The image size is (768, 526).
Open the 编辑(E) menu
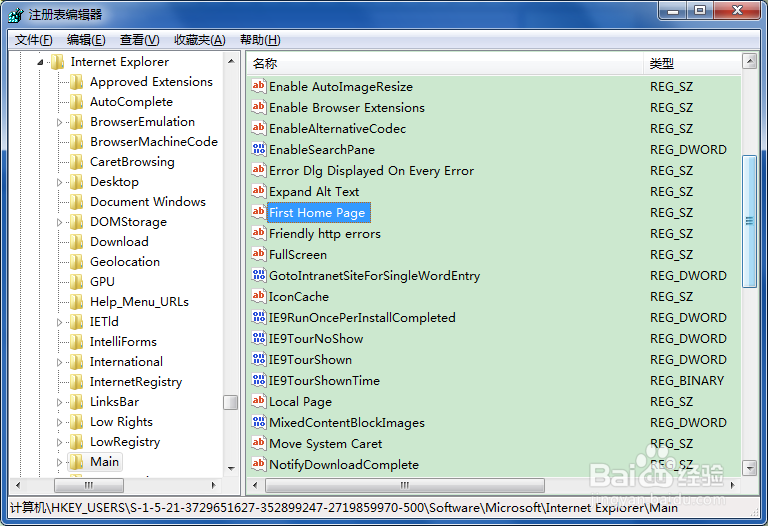coord(86,40)
